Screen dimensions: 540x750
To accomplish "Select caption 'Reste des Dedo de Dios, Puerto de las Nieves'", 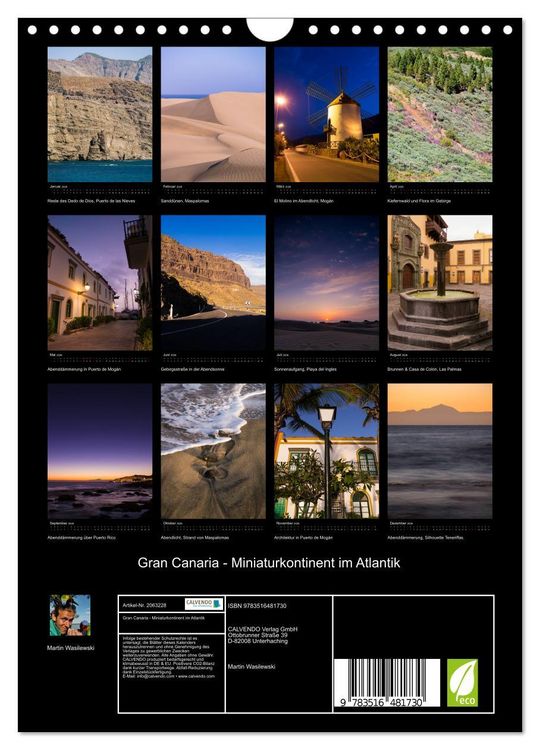I will click(91, 201).
